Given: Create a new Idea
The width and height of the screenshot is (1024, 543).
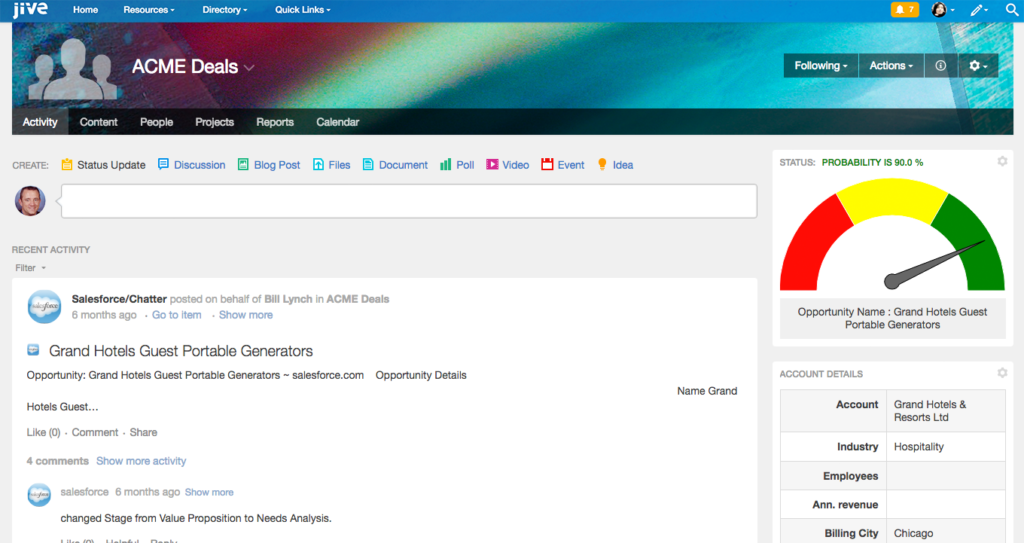Looking at the screenshot, I should tap(615, 165).
